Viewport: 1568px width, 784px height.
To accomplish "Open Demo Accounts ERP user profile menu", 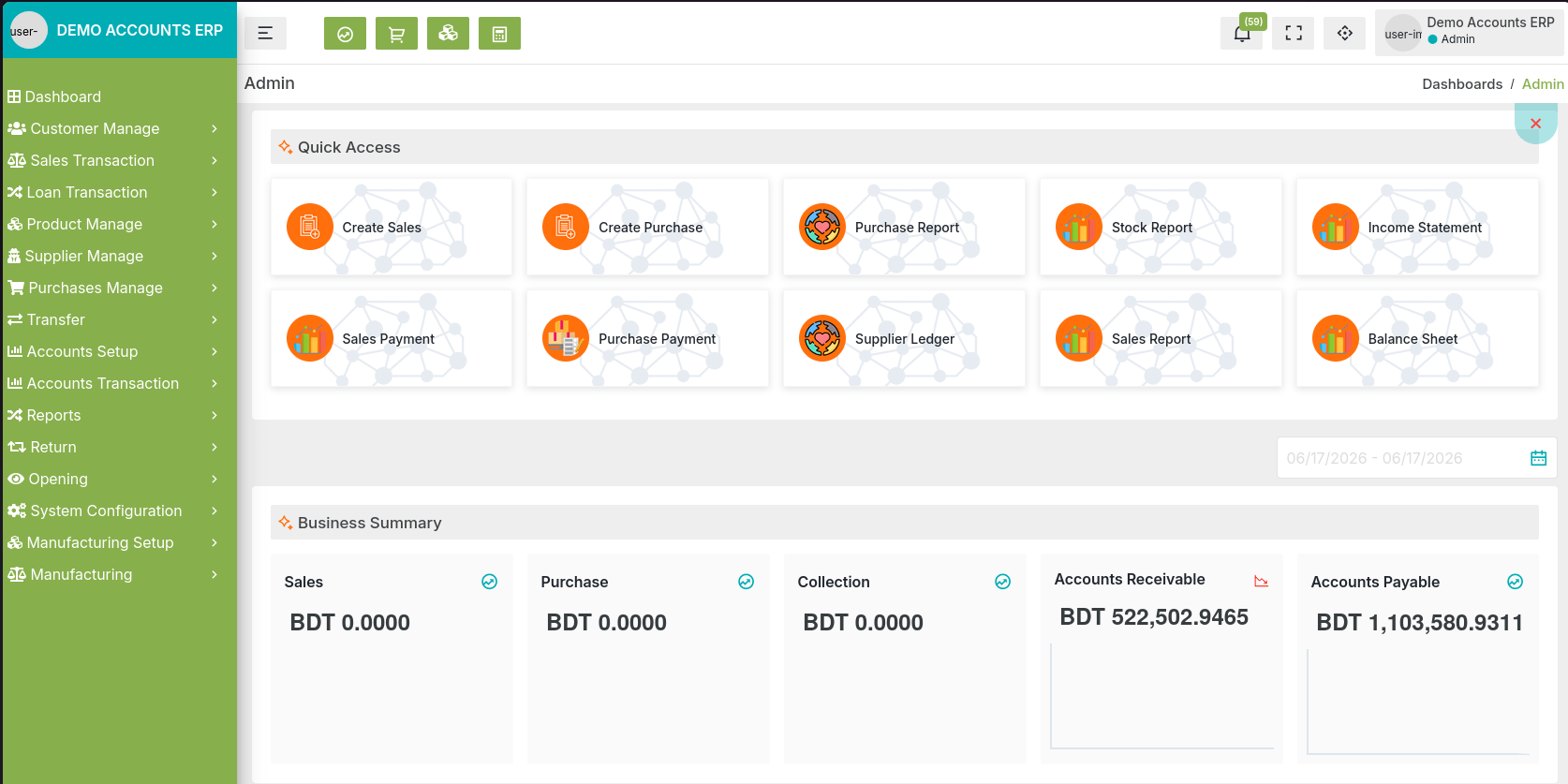I will 1468,33.
